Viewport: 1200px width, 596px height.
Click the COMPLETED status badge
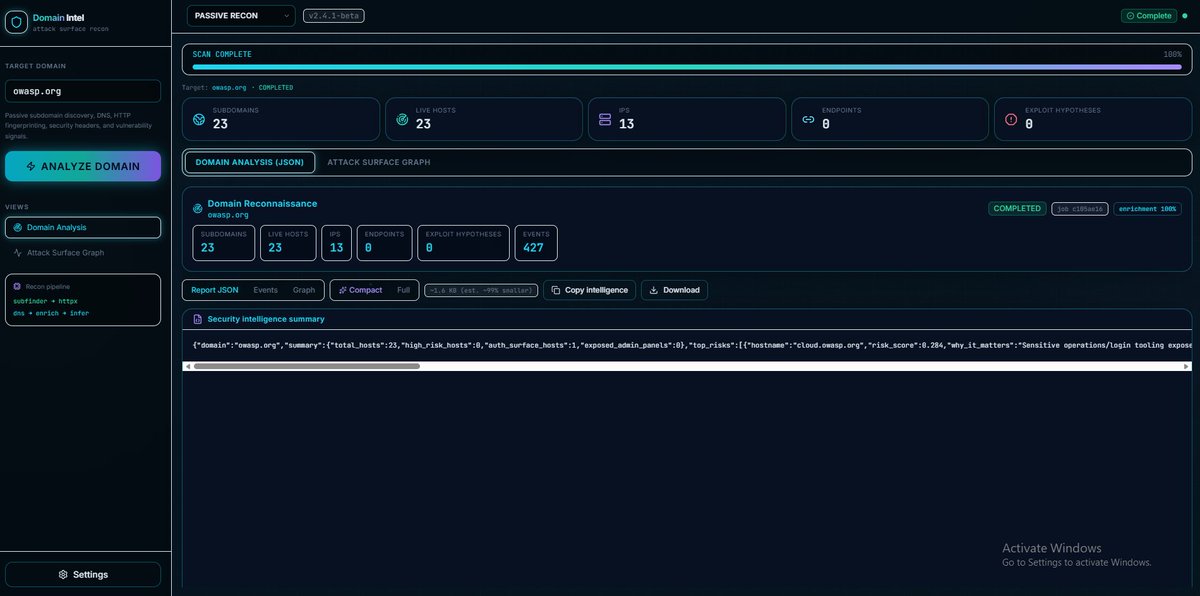point(1017,208)
